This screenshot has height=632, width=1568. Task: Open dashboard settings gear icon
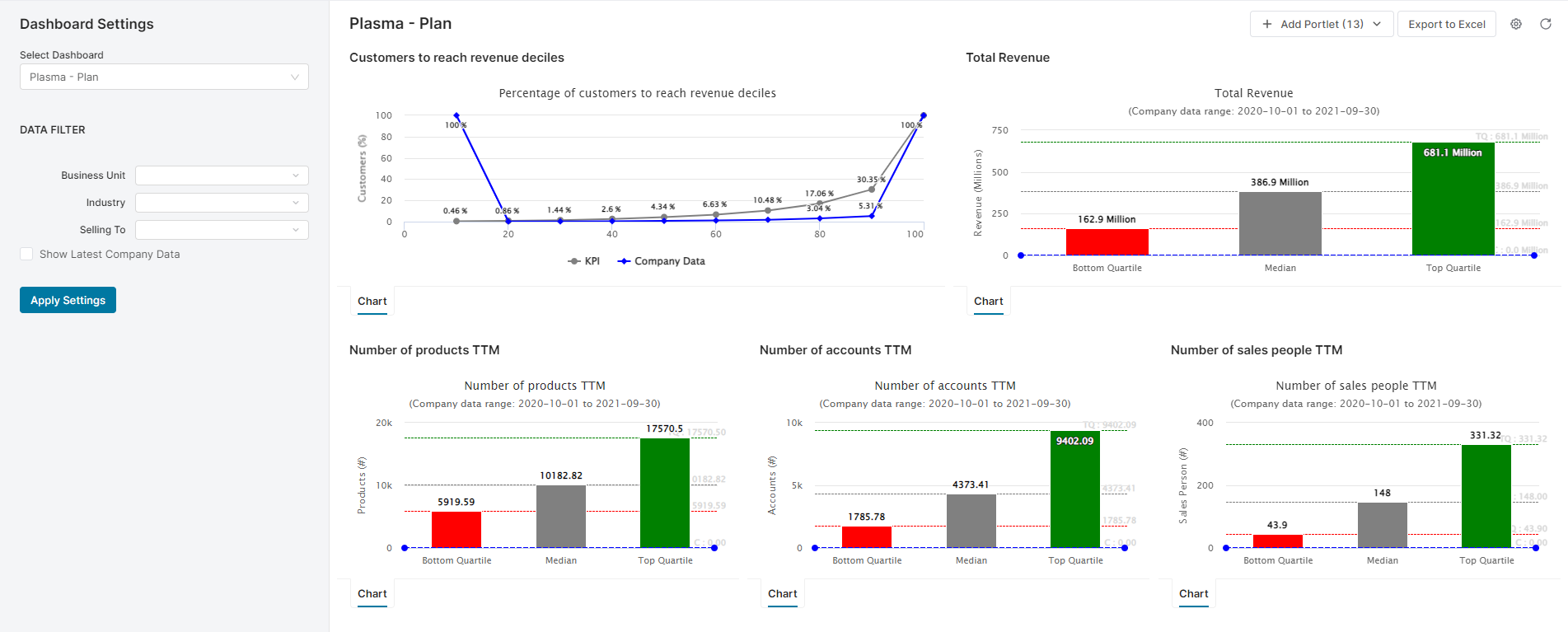[1515, 24]
